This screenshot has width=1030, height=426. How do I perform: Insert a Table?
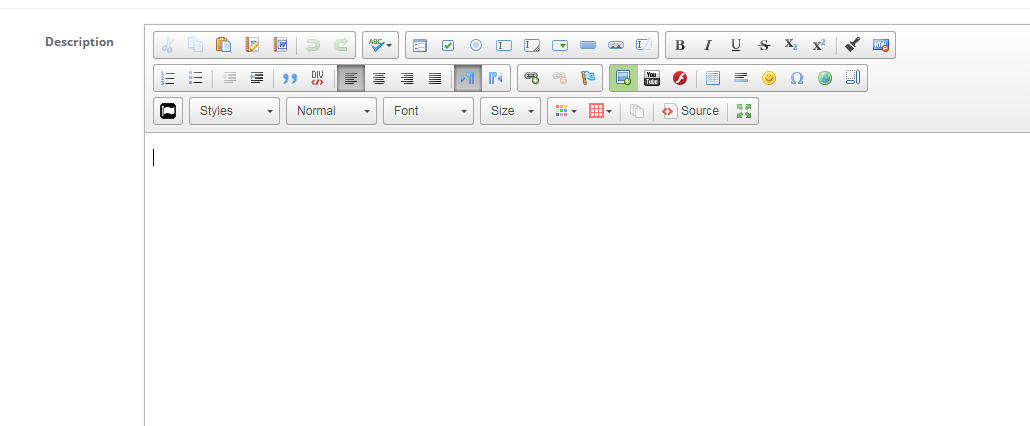713,78
